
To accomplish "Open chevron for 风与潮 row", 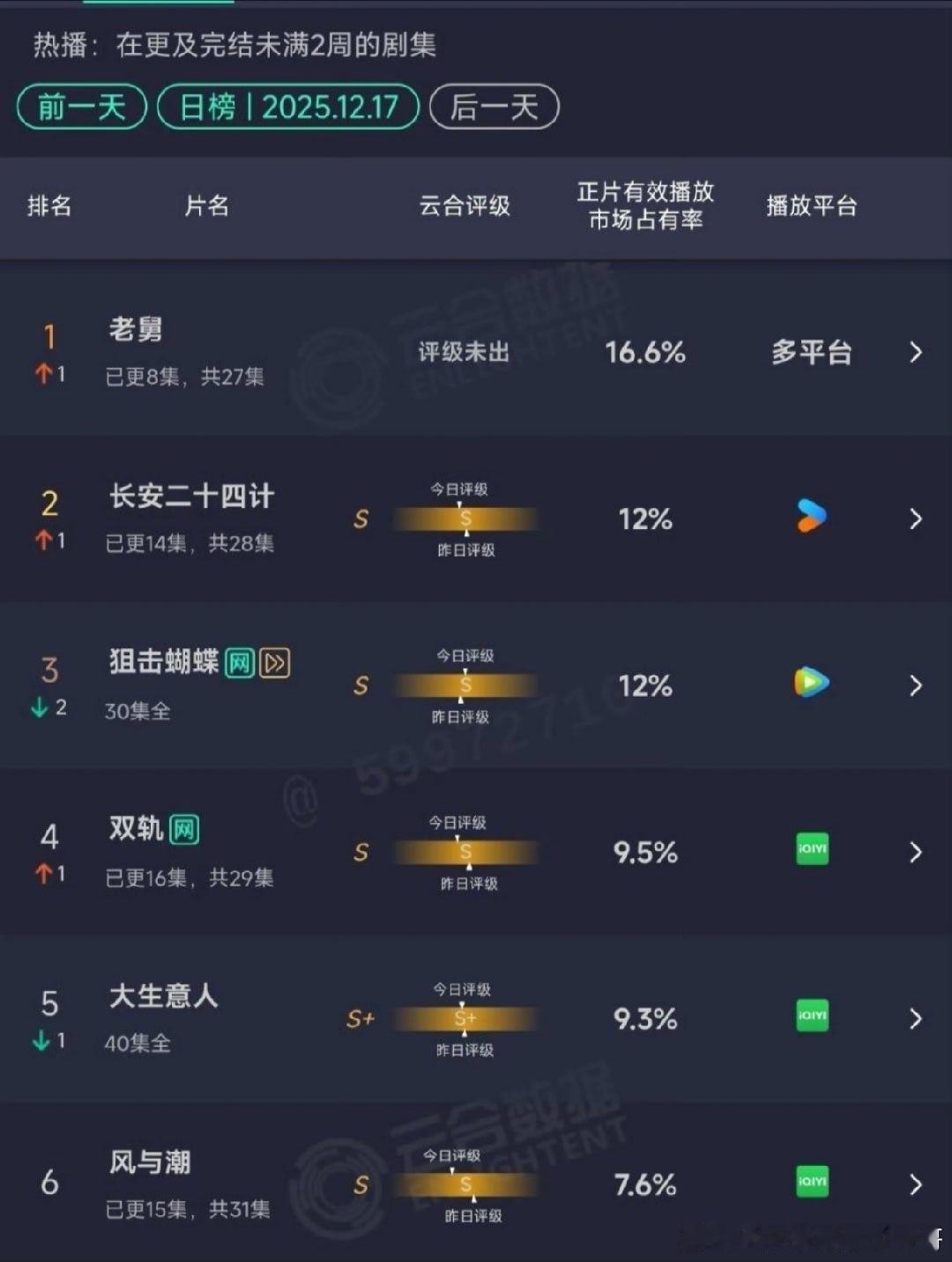I will pos(915,1184).
